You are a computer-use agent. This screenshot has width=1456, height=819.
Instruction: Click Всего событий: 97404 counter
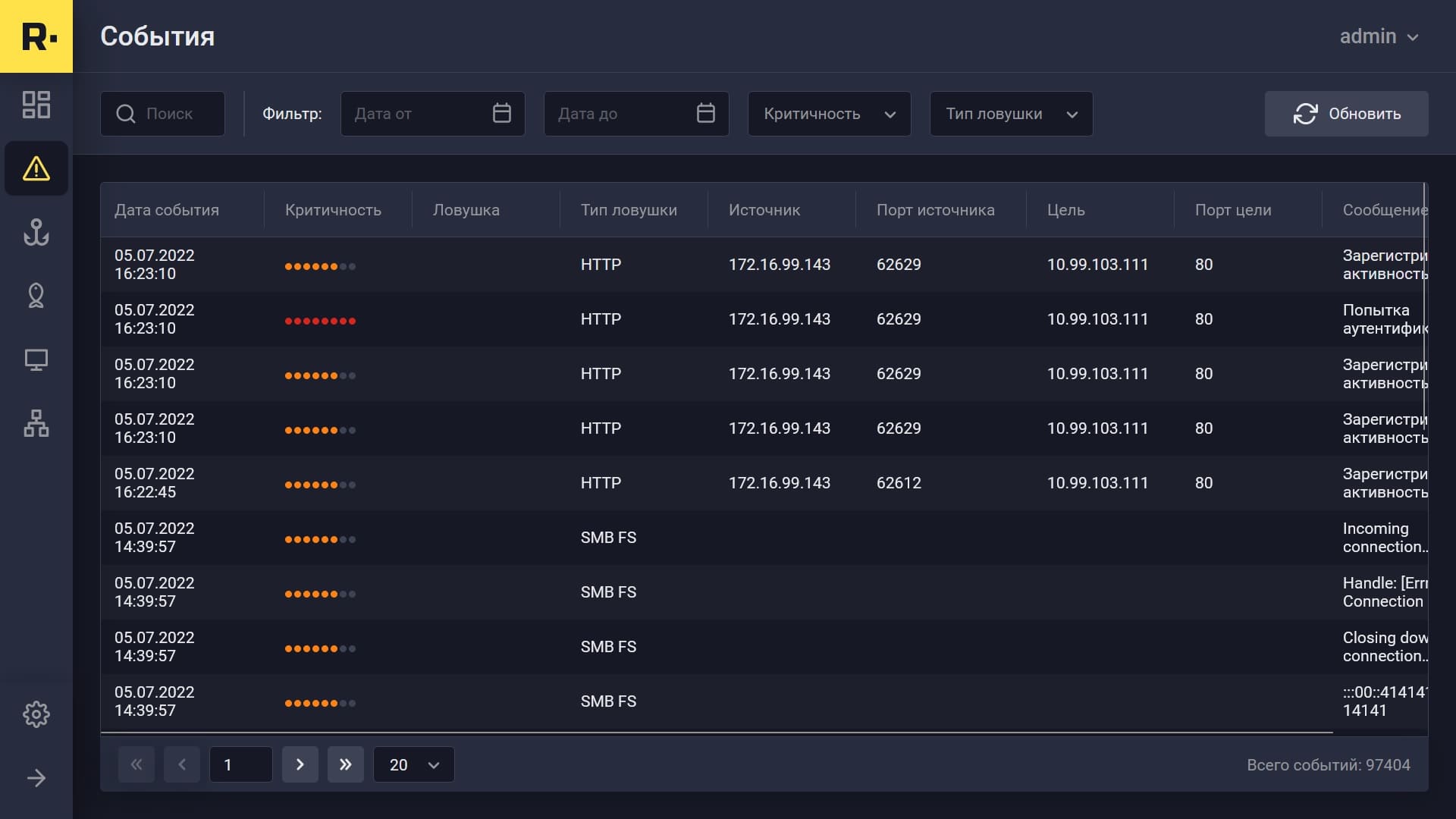coord(1328,765)
